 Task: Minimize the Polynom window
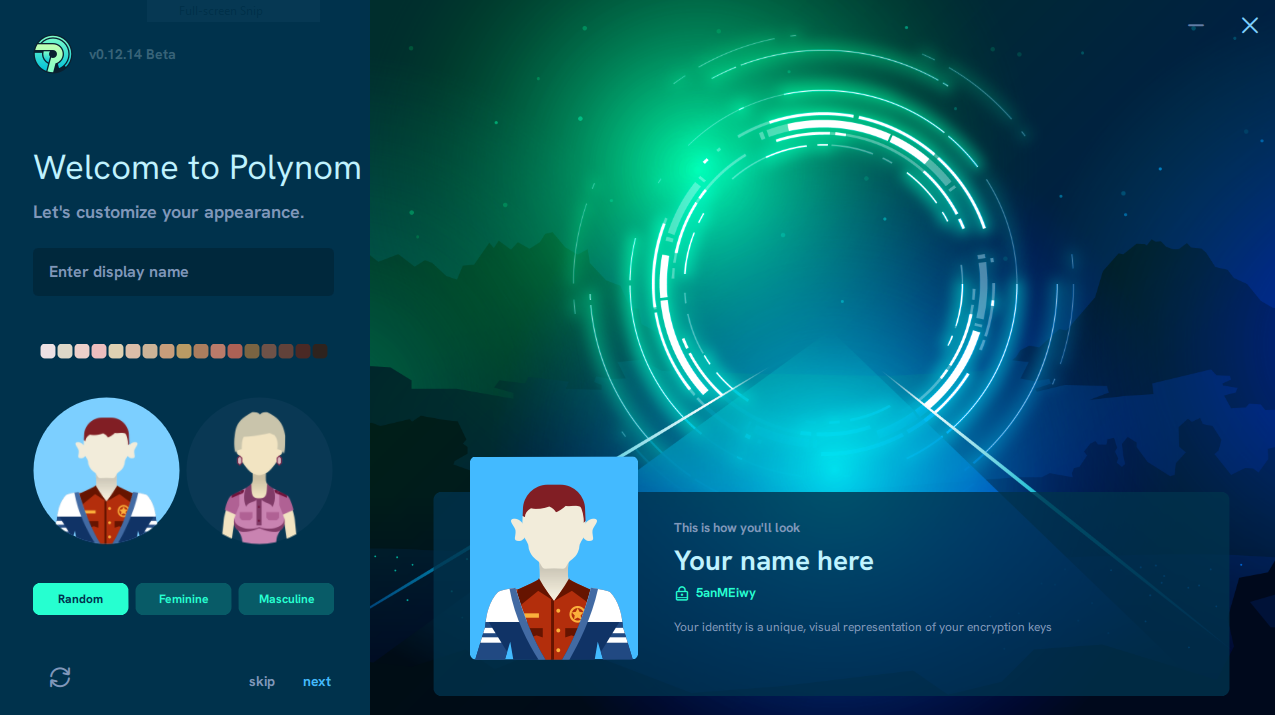(1196, 26)
